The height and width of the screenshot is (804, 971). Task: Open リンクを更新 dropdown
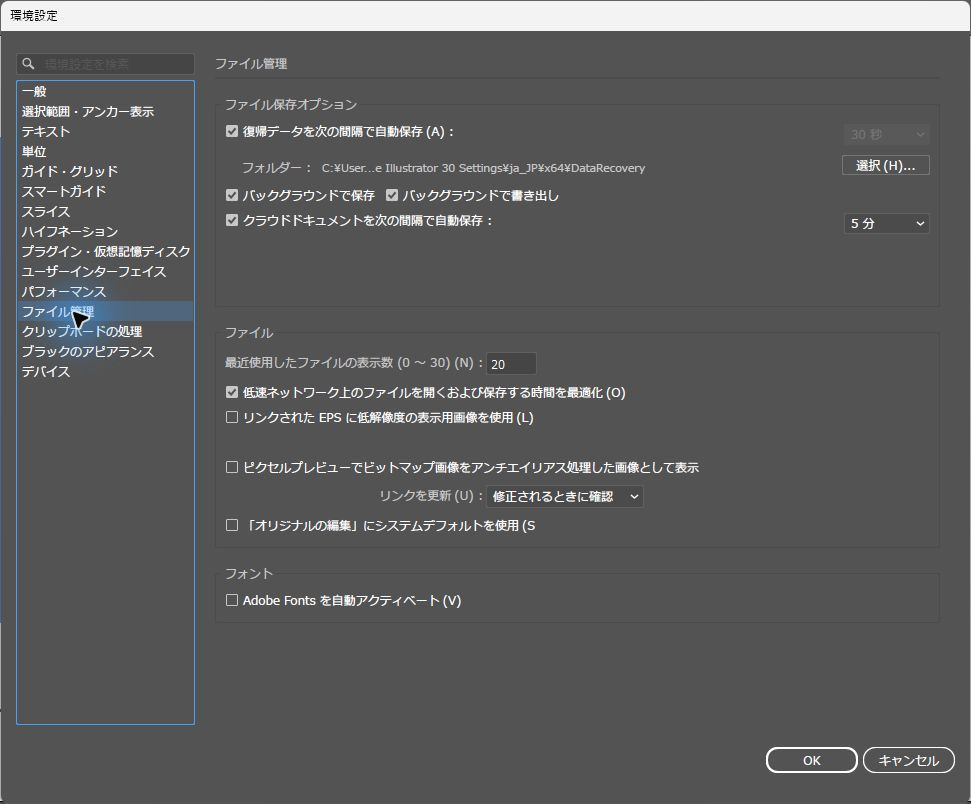565,496
